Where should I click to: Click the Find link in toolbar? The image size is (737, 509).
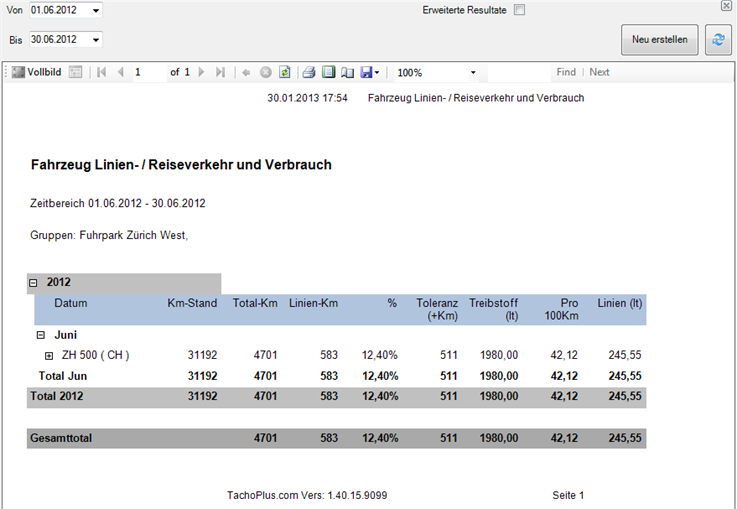point(566,72)
